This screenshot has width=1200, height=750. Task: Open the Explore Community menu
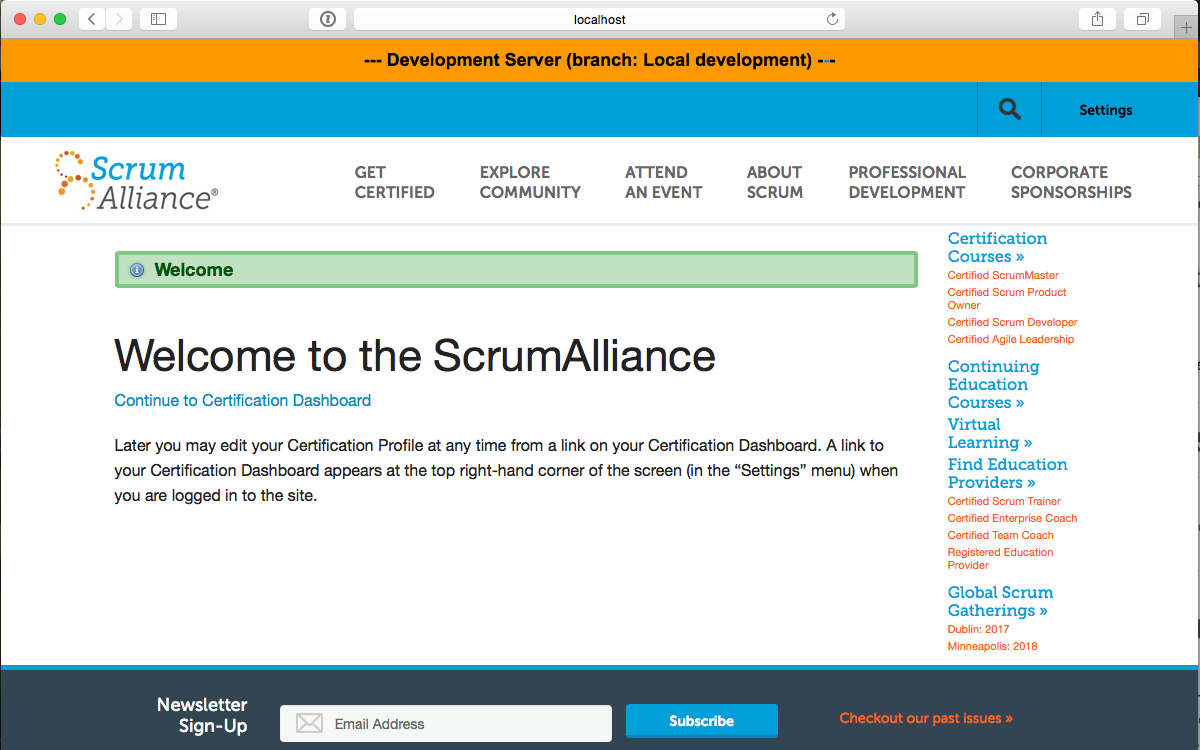(530, 182)
